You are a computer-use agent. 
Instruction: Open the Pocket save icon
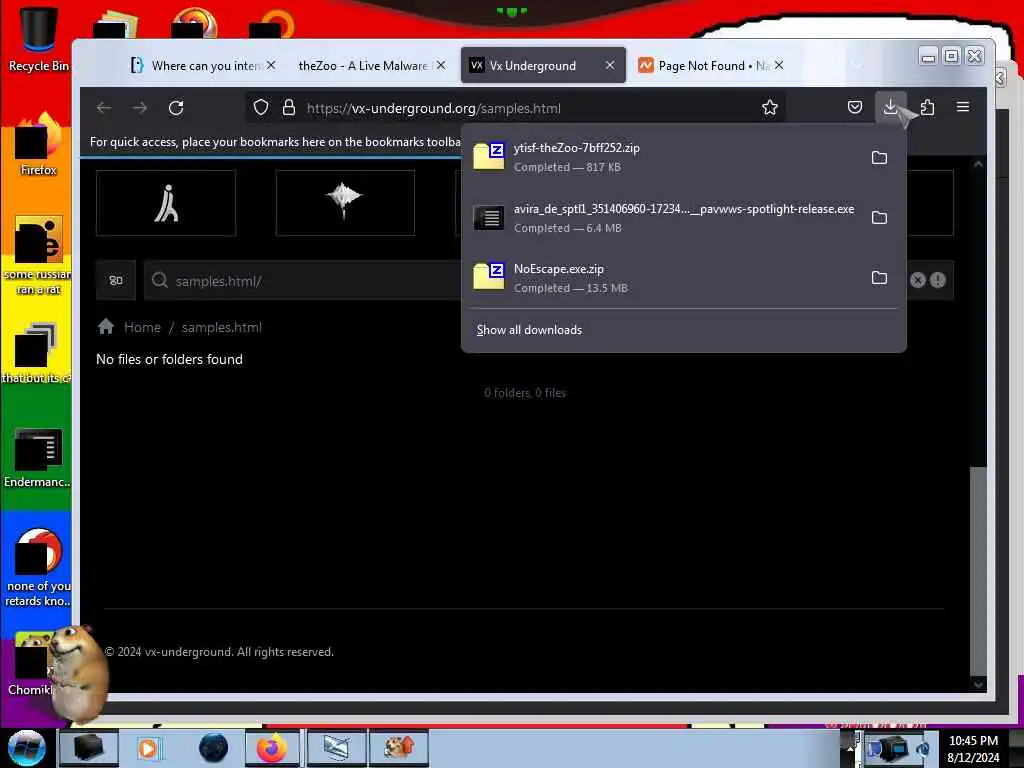click(854, 107)
